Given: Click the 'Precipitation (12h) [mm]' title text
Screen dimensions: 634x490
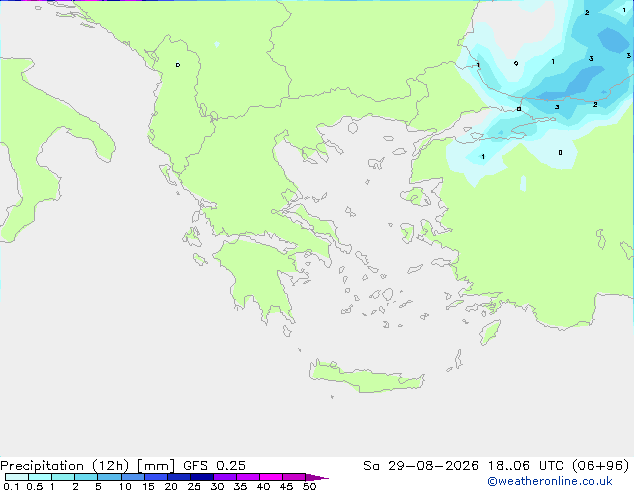Looking at the screenshot, I should point(87,466).
